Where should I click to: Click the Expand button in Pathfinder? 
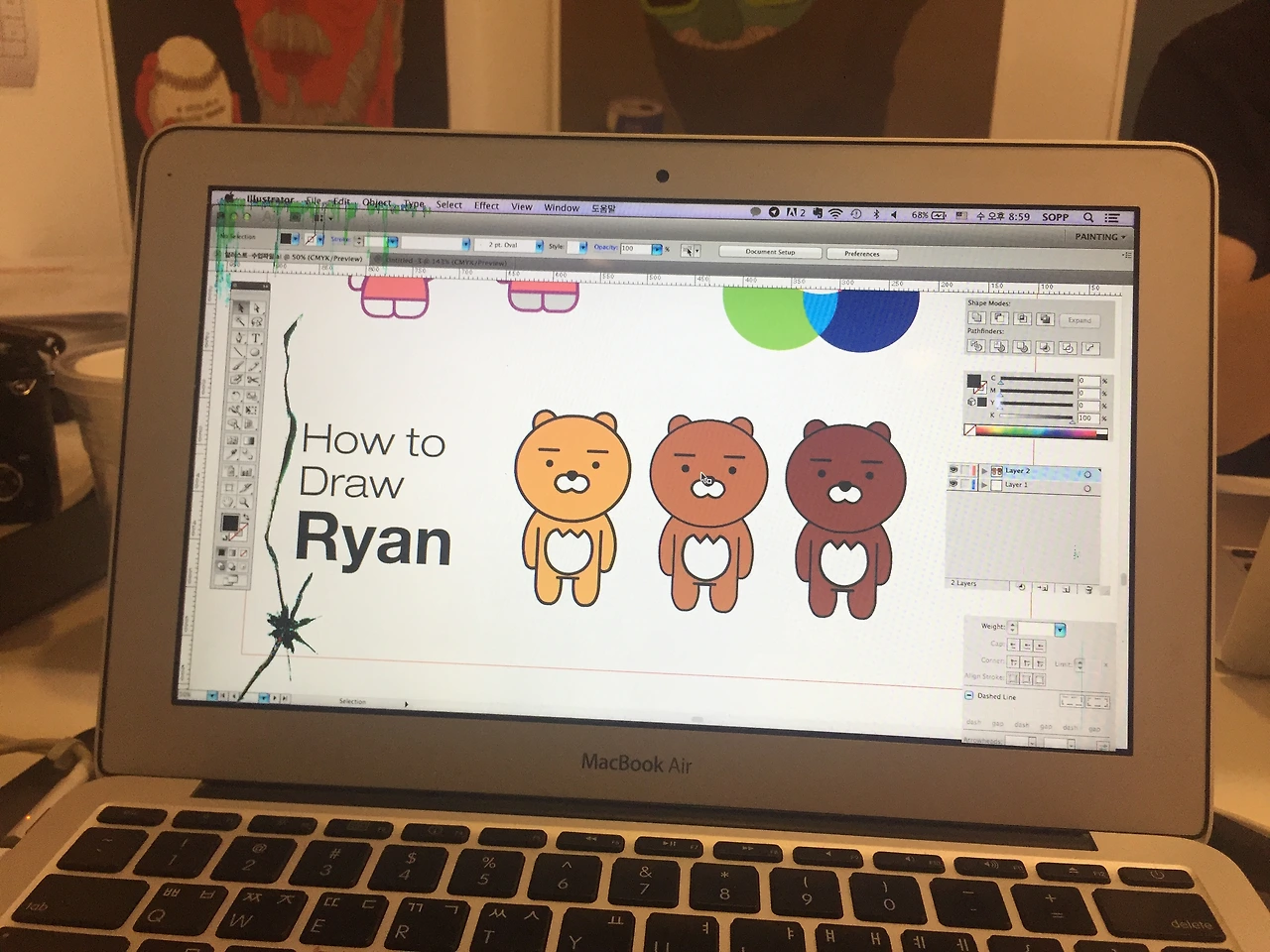pyautogui.click(x=1079, y=320)
